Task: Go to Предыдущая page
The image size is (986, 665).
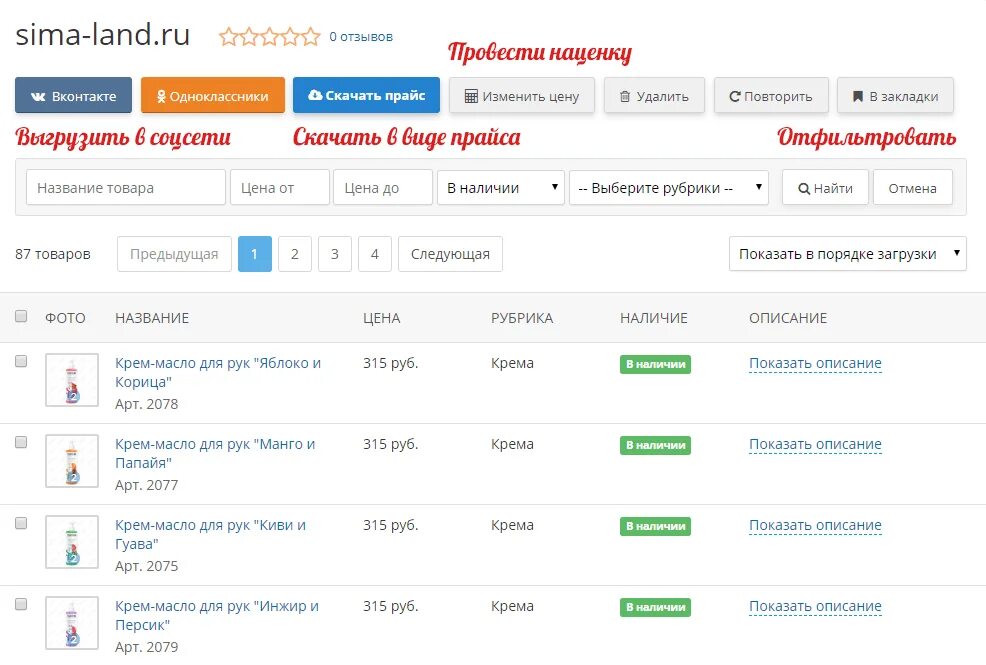Action: [174, 254]
